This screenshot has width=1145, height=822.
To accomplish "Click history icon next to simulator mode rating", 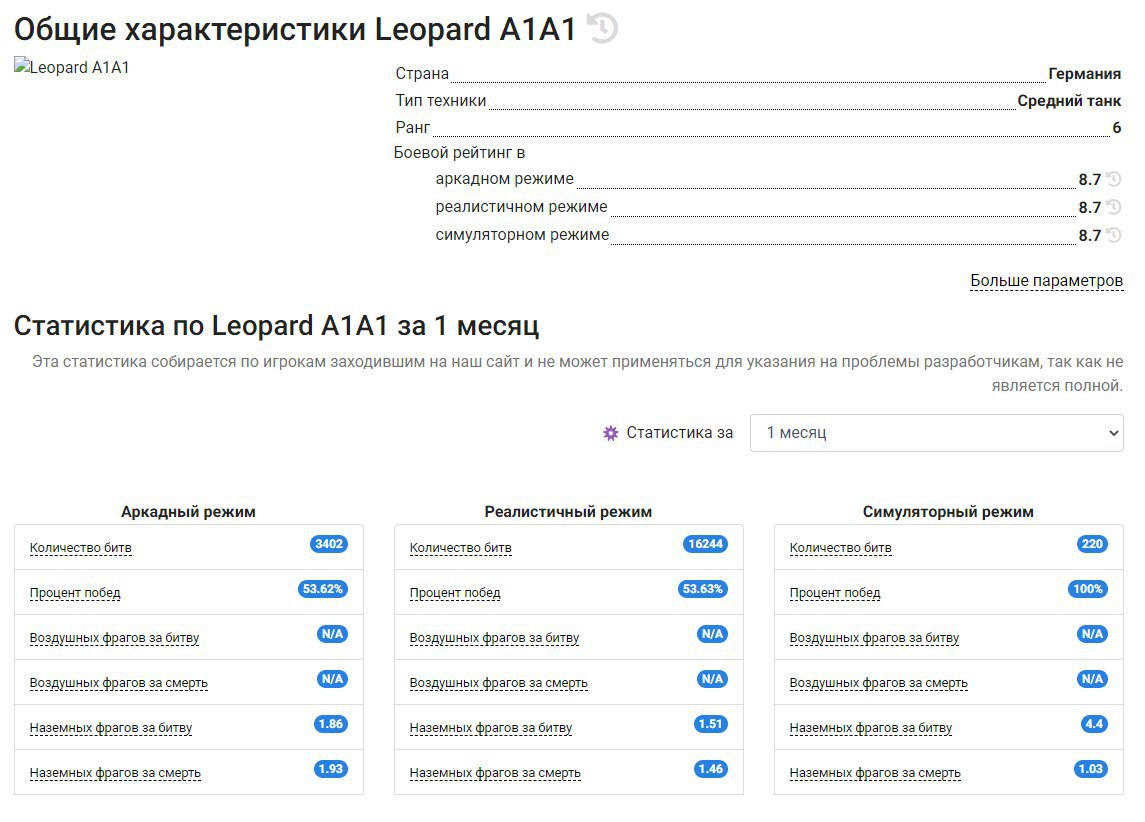I will coord(1113,236).
